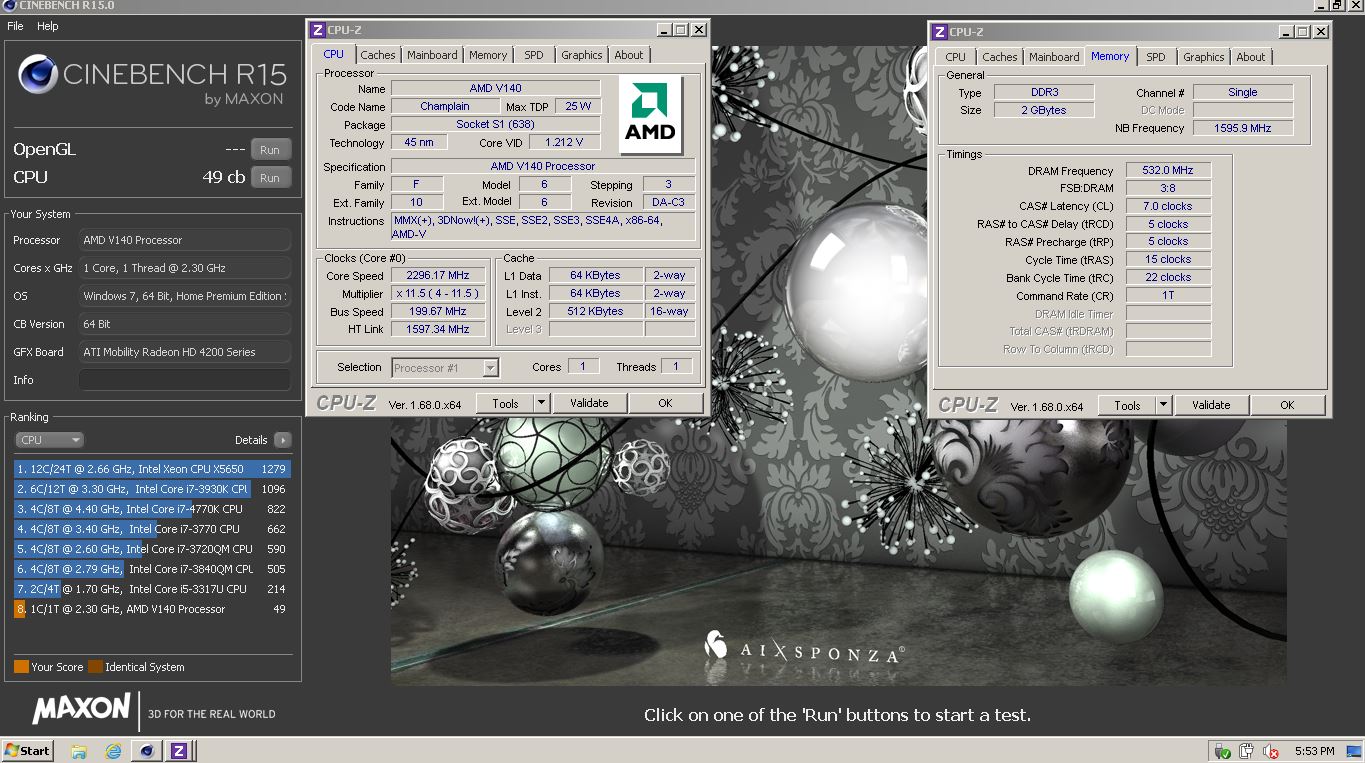Select CPU tab in left CPU-Z window
This screenshot has height=763, width=1365.
(334, 54)
